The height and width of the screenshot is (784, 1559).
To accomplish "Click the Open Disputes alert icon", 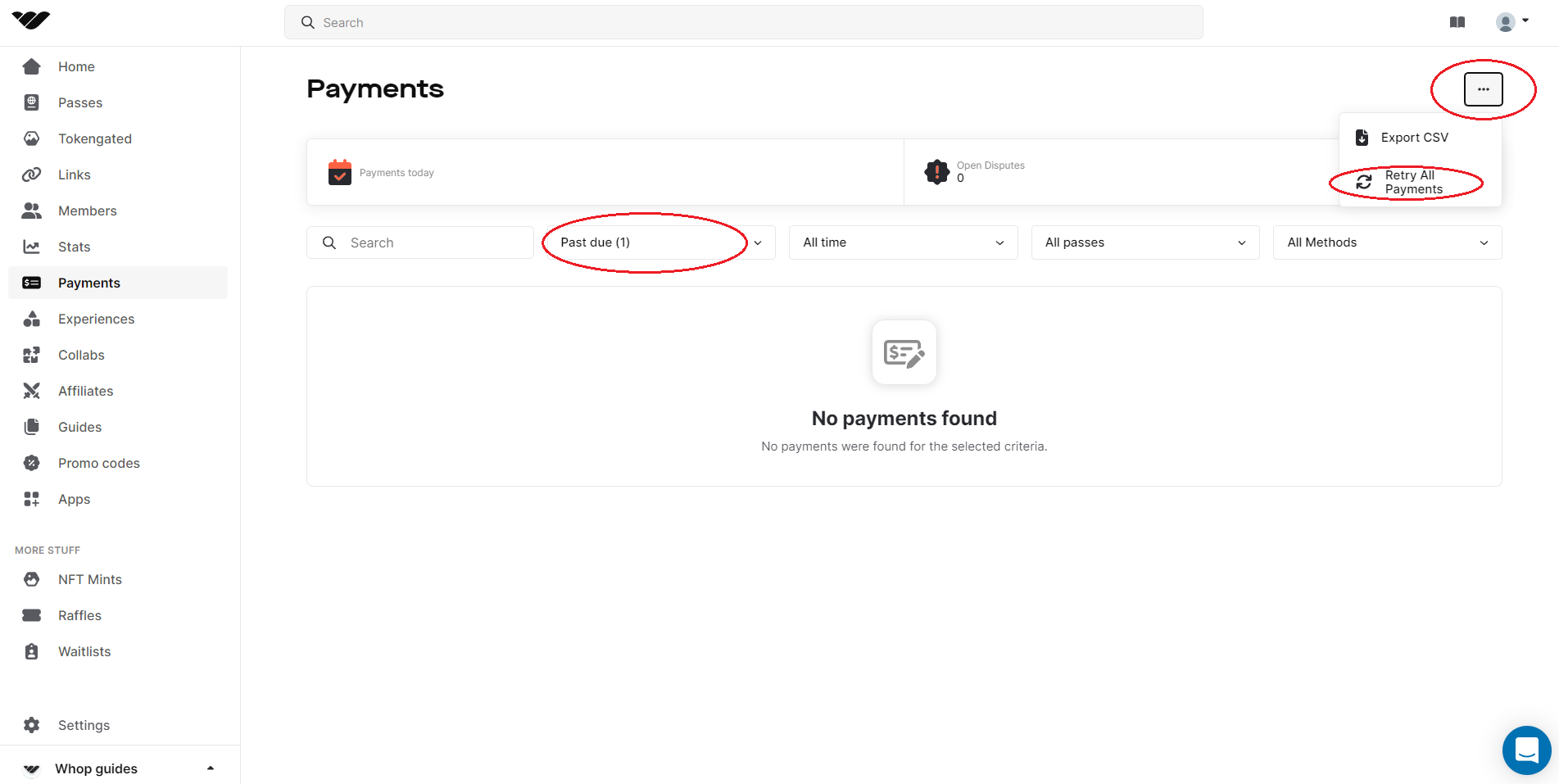I will [936, 172].
